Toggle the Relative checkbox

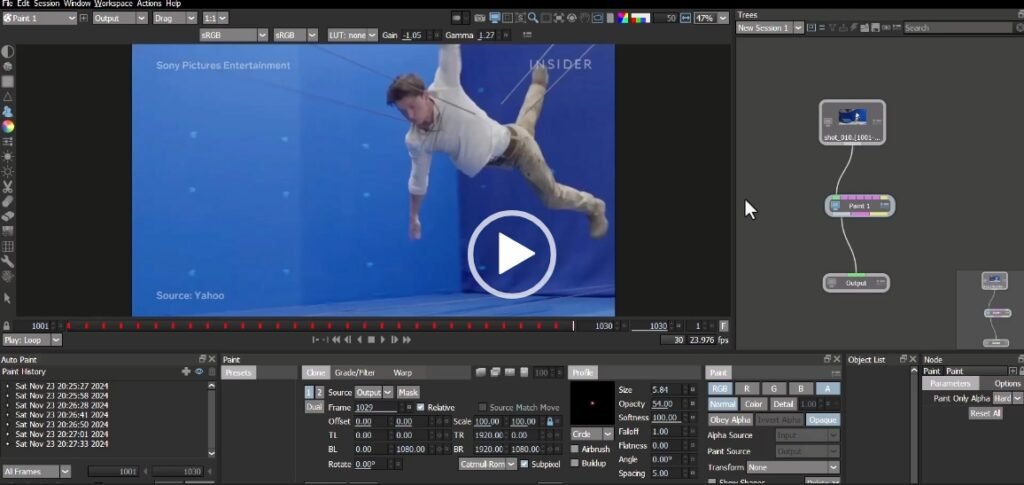(420, 407)
